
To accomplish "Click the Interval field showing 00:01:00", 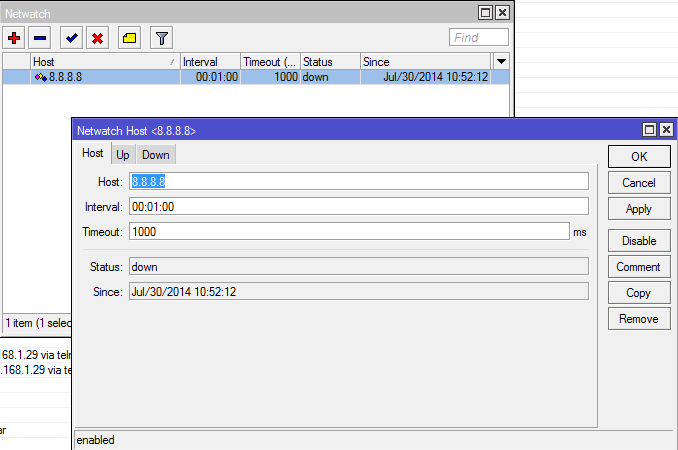I will point(359,207).
